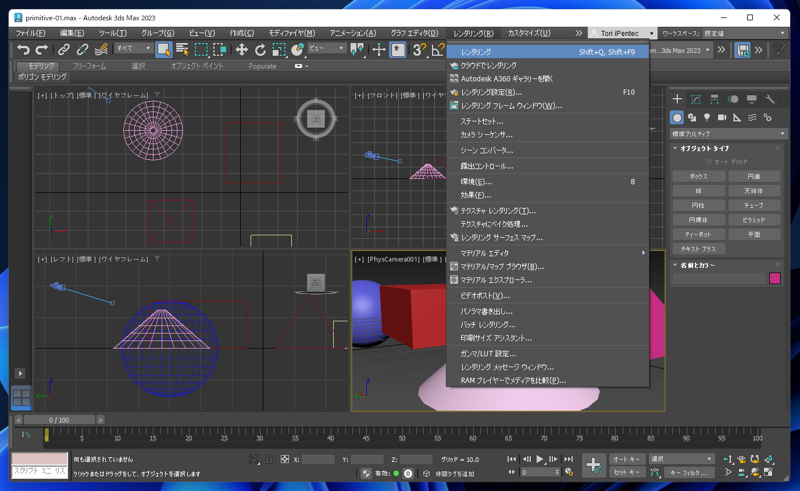This screenshot has width=800, height=491.
Task: Click the ピラミッド object button
Action: [754, 220]
